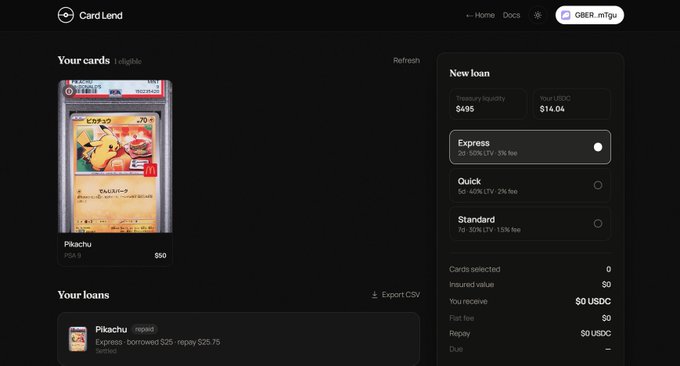Click the Pikachu loan title text

coord(111,330)
